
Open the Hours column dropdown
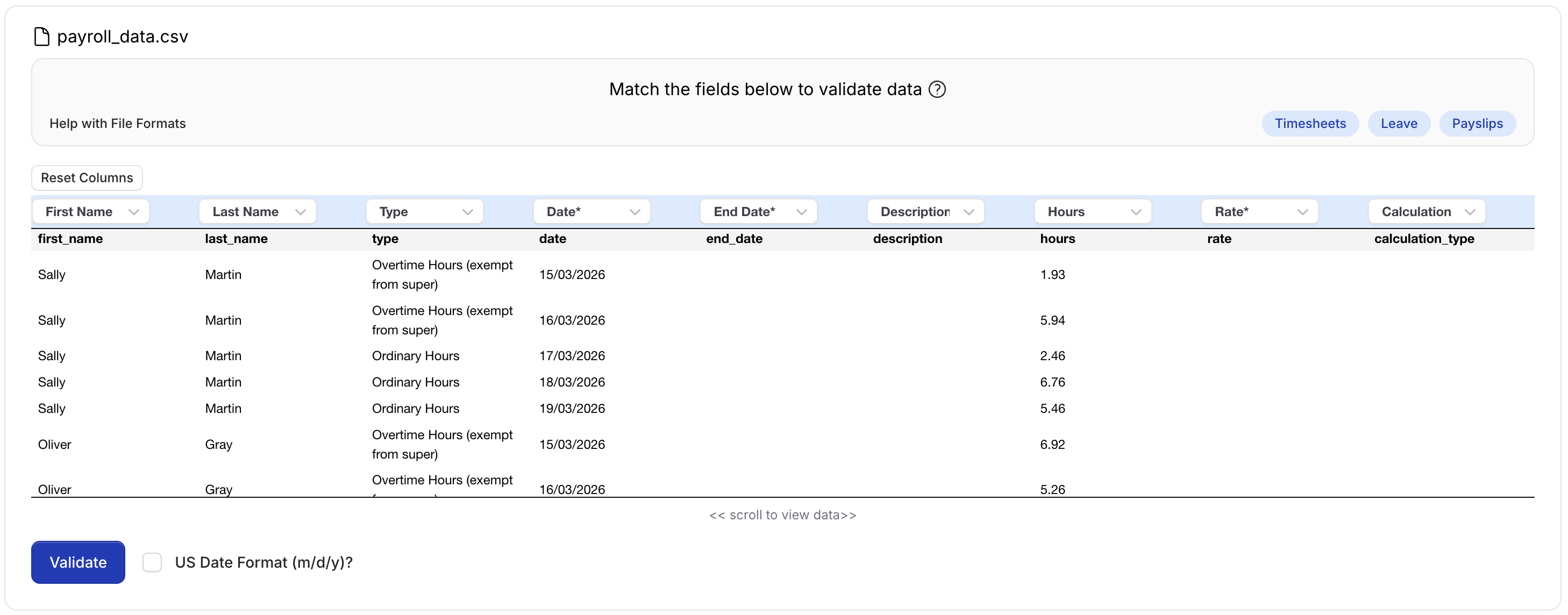pyautogui.click(x=1093, y=212)
